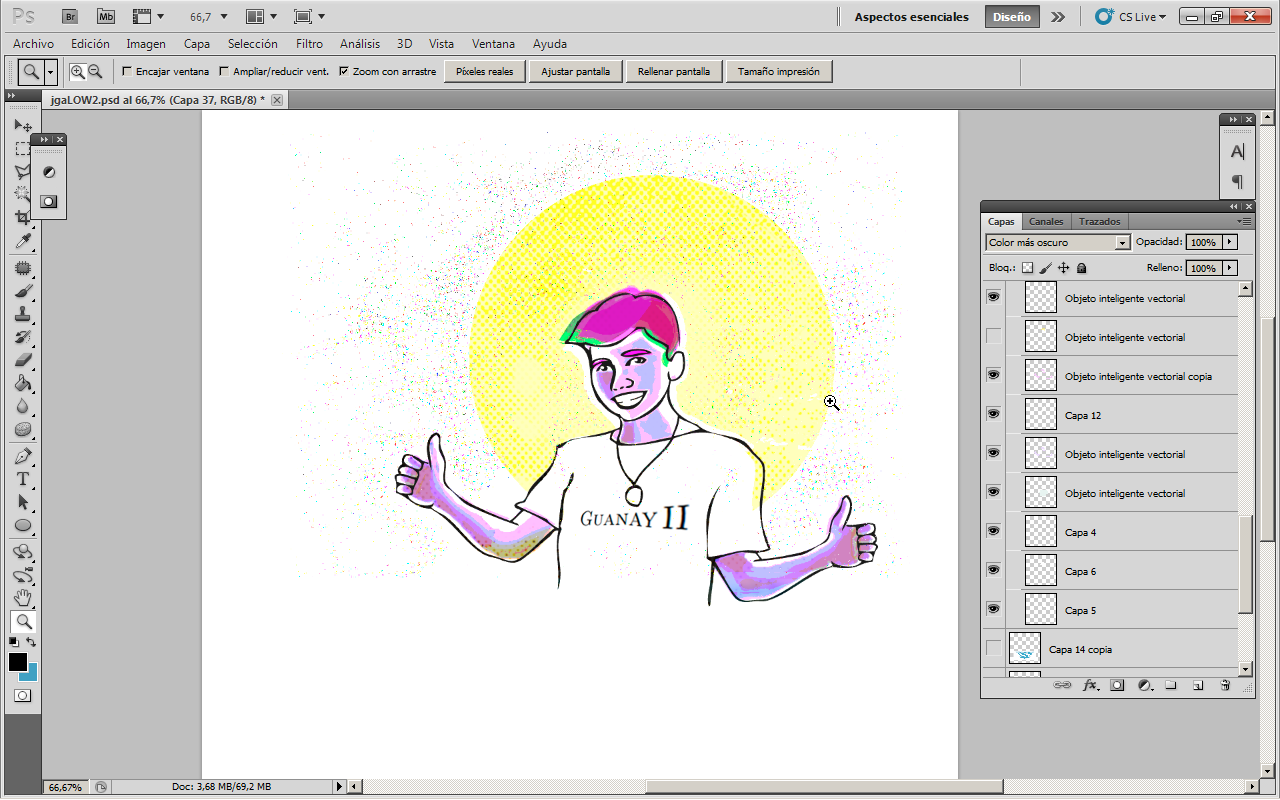The height and width of the screenshot is (800, 1280).
Task: Show the Capa 14 copia layer
Action: (993, 648)
